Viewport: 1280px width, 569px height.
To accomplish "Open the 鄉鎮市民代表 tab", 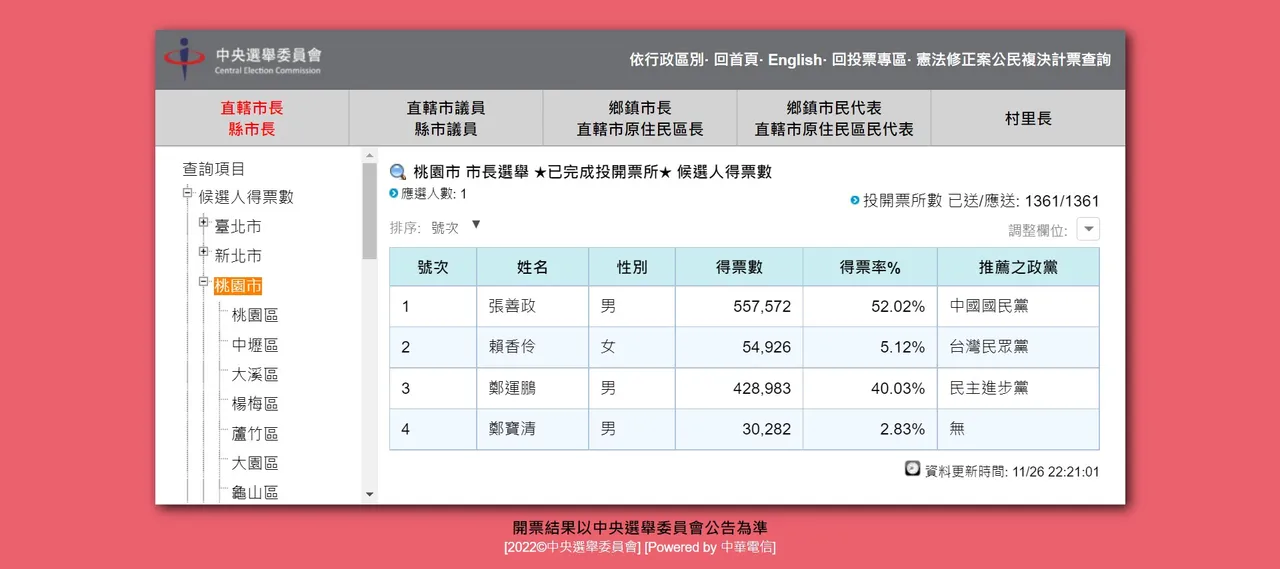I will point(834,118).
